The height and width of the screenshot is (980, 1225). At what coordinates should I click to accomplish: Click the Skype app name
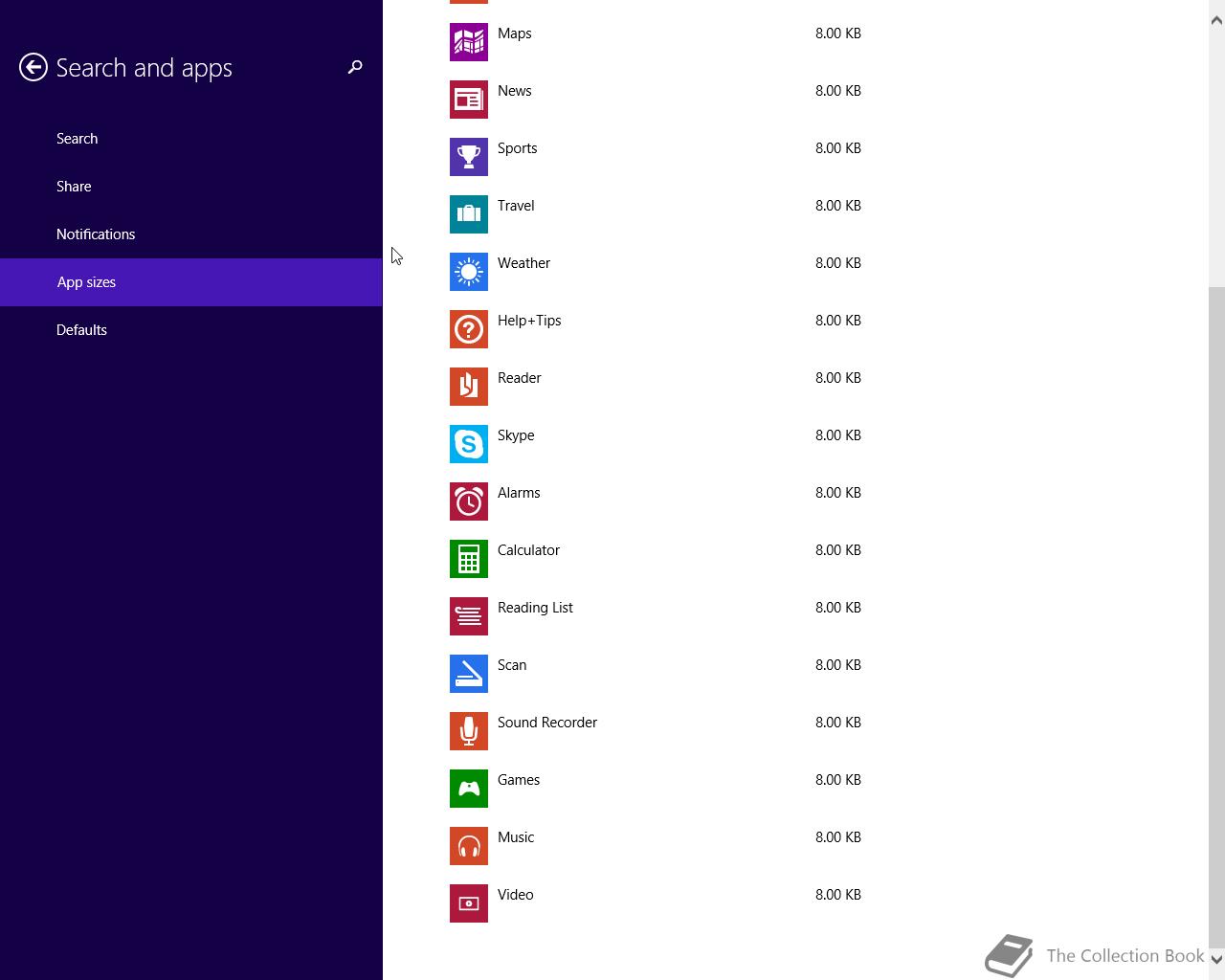[516, 435]
